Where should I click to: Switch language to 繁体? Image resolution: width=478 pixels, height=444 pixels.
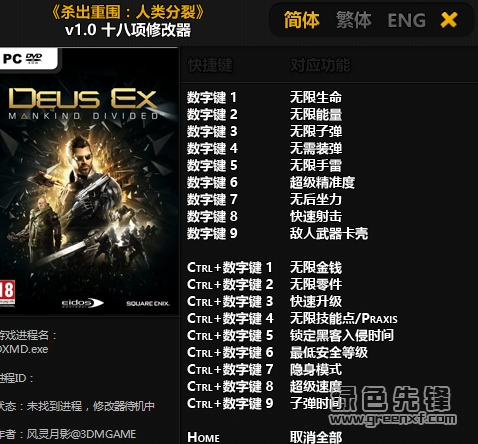(354, 20)
